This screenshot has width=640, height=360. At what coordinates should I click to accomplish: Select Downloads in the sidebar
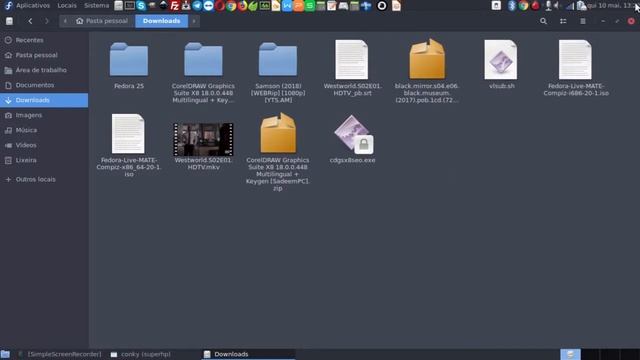(x=44, y=100)
